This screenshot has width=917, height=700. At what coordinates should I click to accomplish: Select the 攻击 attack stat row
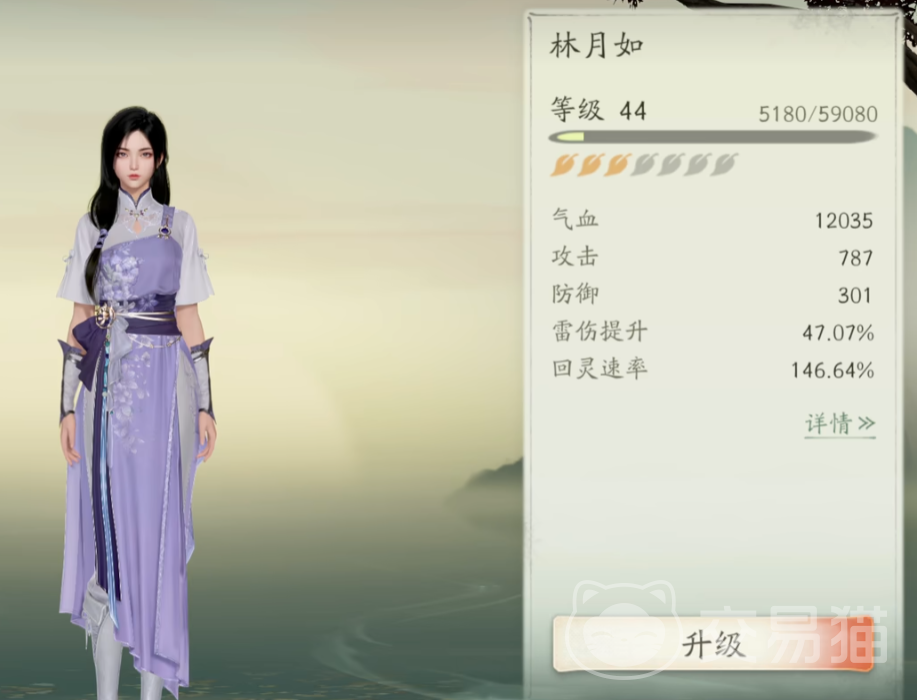(712, 257)
